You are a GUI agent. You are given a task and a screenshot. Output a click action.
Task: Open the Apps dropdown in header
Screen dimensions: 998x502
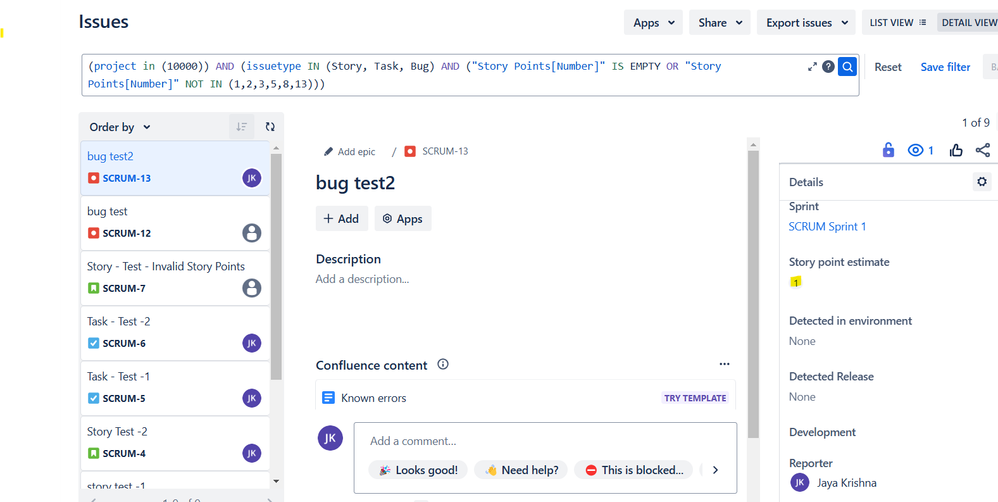[x=653, y=23]
